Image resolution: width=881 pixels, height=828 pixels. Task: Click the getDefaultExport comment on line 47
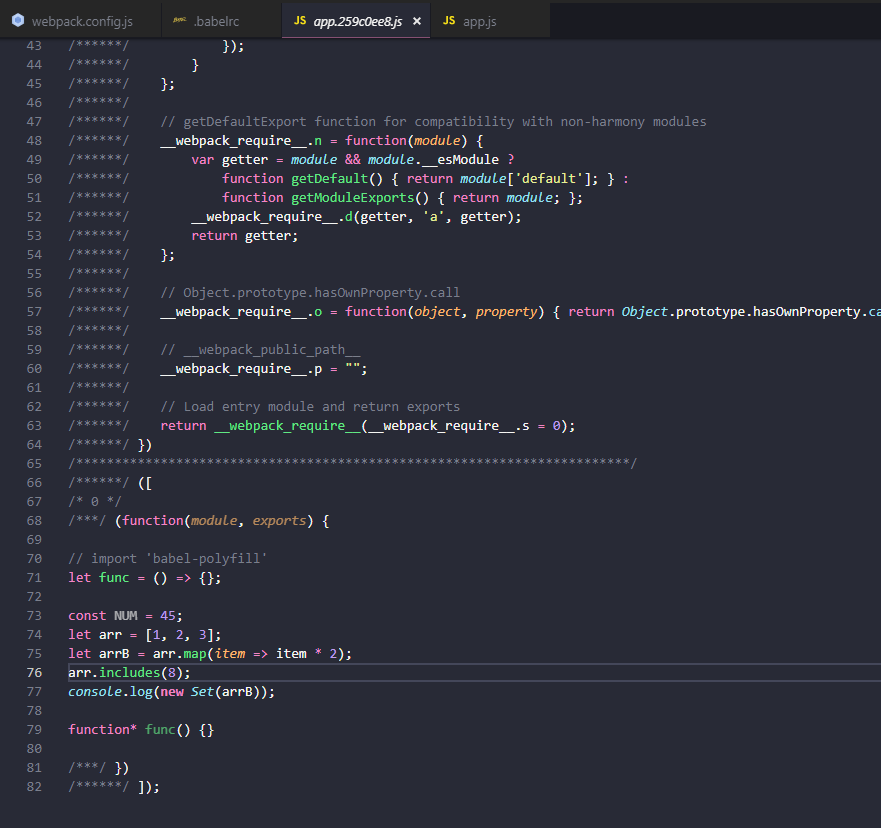[x=432, y=122]
